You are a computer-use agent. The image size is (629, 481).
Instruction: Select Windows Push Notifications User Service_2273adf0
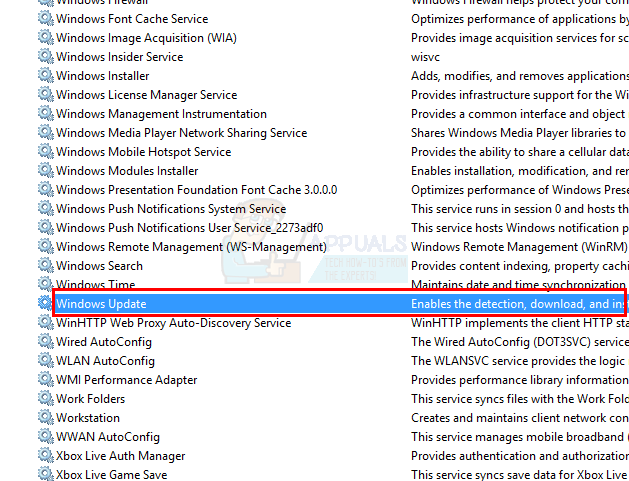tap(190, 228)
